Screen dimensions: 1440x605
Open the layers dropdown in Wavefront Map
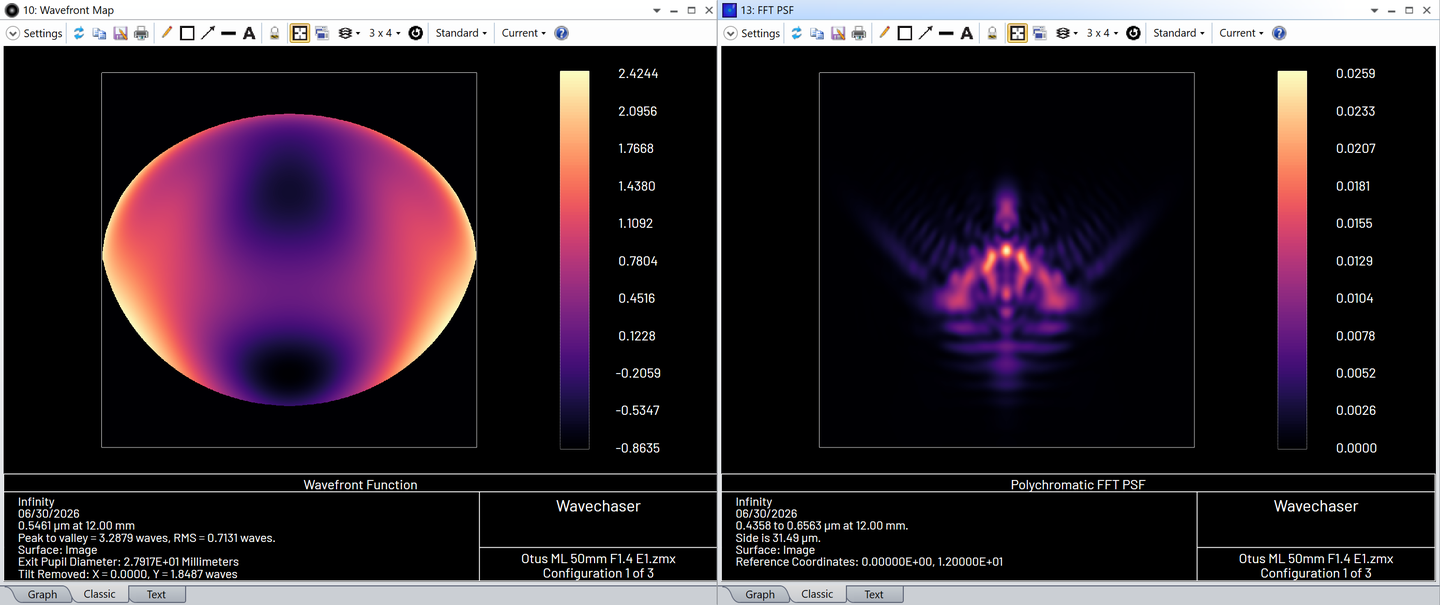(x=348, y=33)
